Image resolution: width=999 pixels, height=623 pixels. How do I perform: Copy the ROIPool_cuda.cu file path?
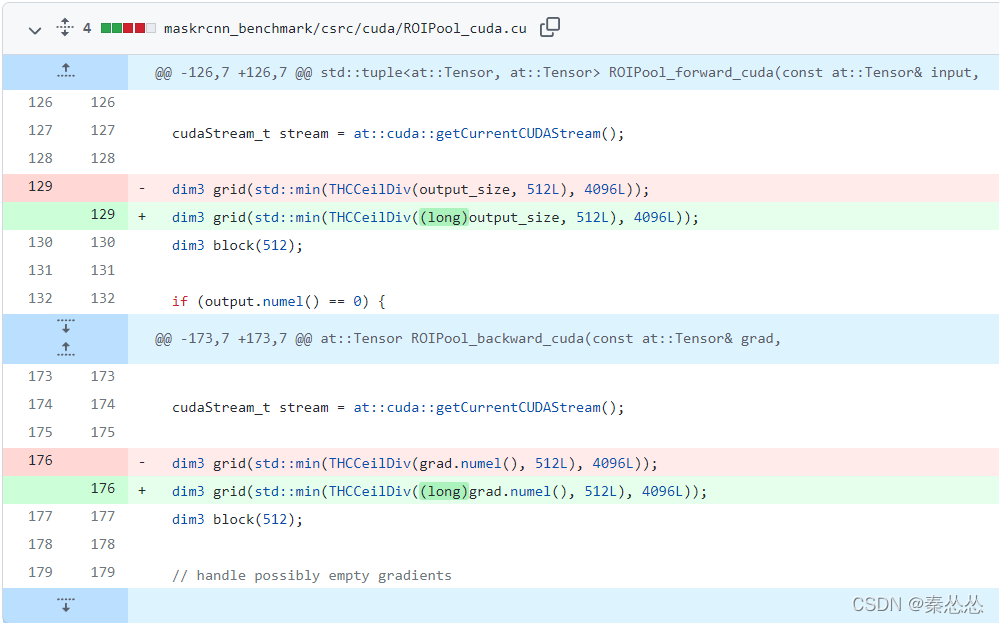pyautogui.click(x=550, y=27)
